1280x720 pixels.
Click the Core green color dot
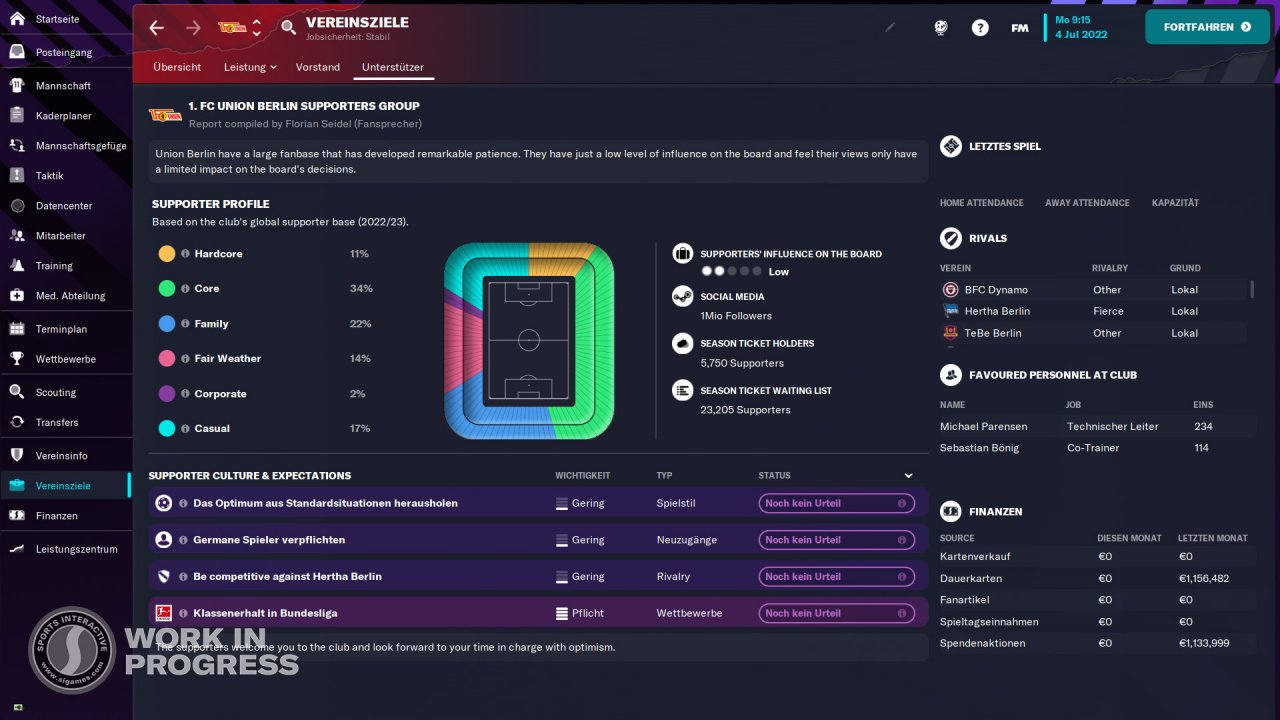coord(167,289)
